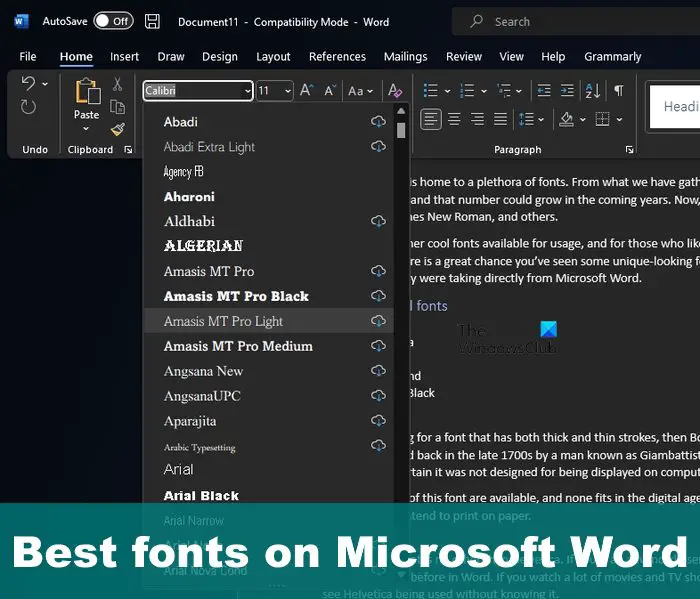Open the Shading color picker
The height and width of the screenshot is (599, 700).
pyautogui.click(x=582, y=120)
